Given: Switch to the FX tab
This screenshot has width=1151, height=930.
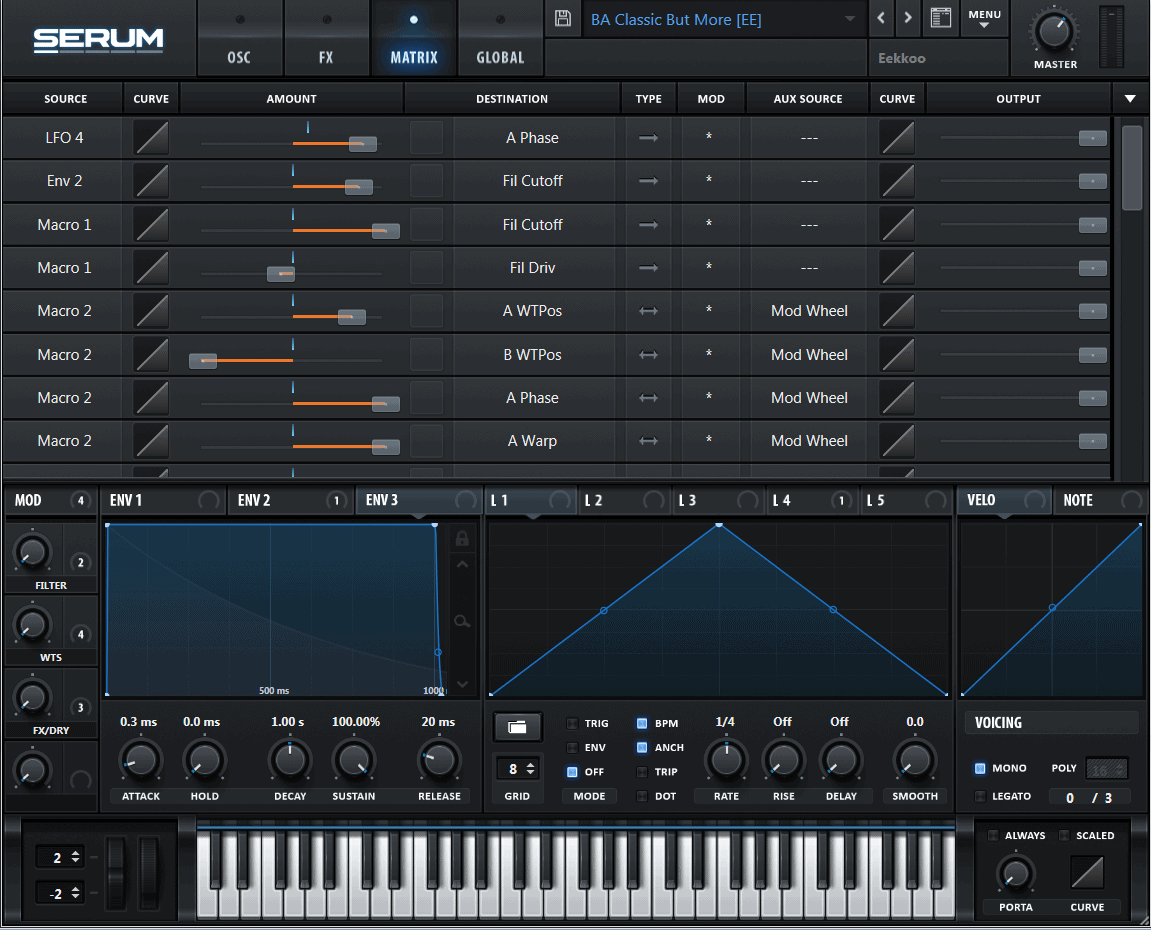Looking at the screenshot, I should tap(326, 38).
